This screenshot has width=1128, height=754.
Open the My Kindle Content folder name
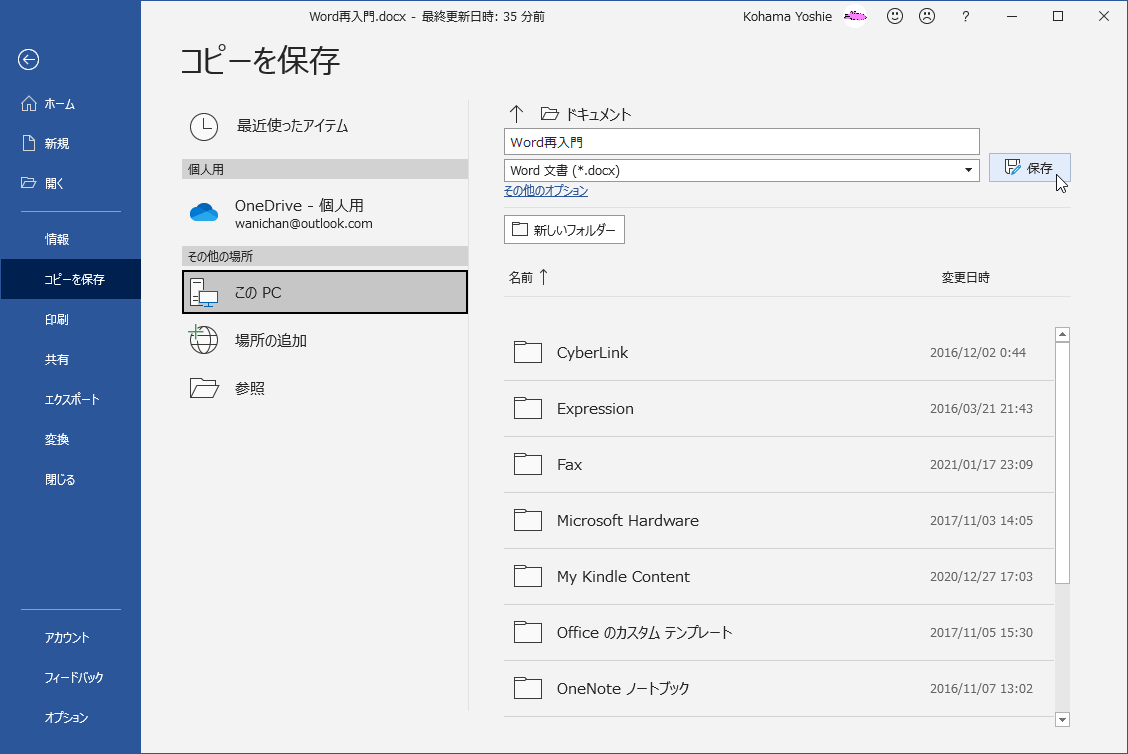click(623, 577)
